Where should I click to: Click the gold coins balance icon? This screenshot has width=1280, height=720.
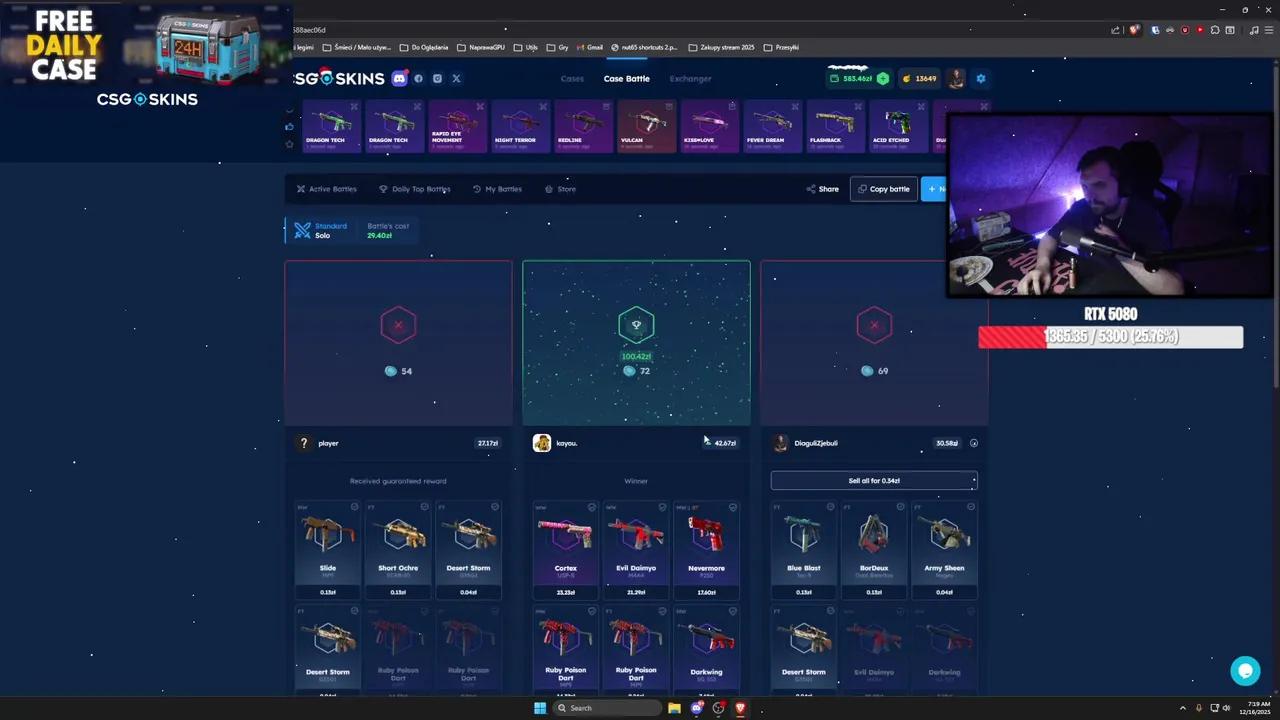pos(906,78)
